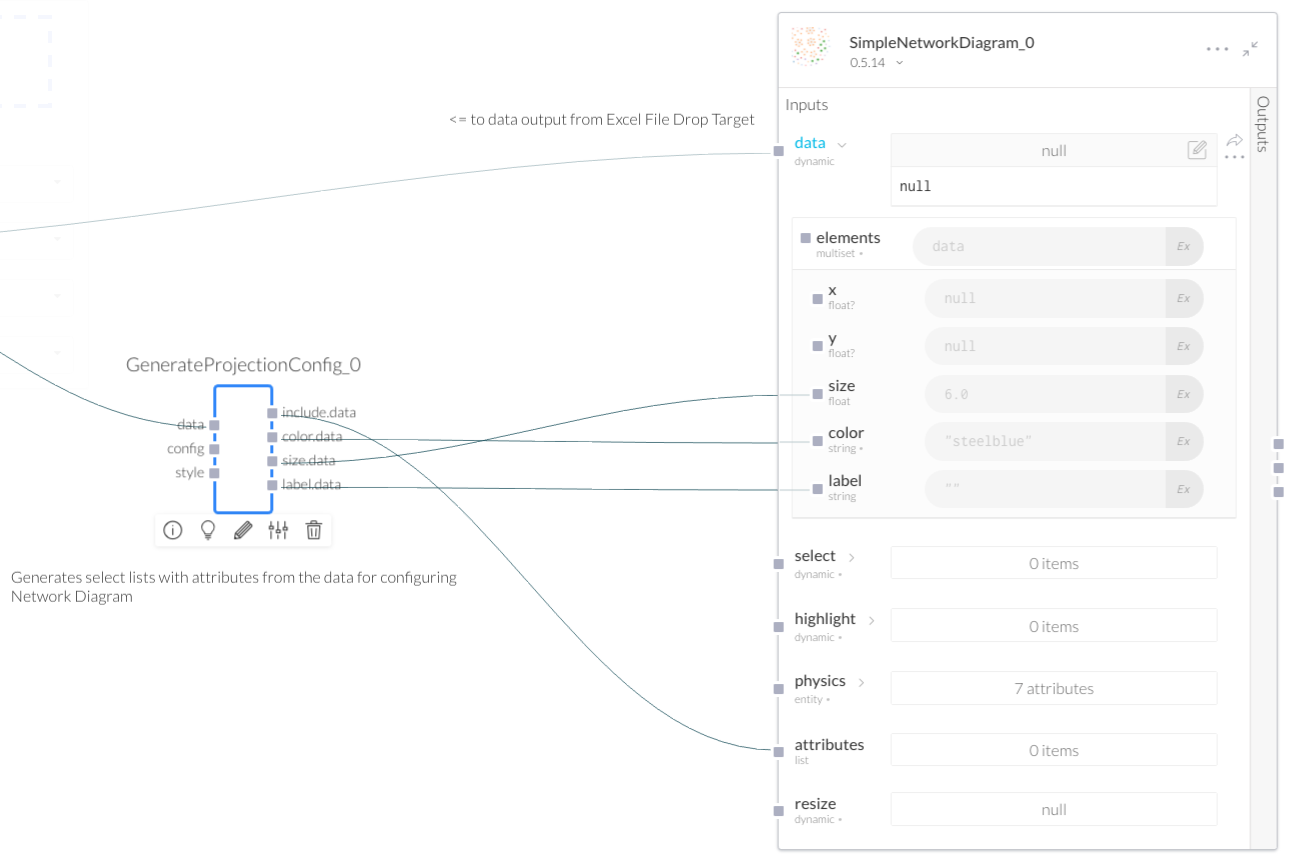Click the lightbulb hint icon
The width and height of the screenshot is (1290, 865).
[x=208, y=530]
